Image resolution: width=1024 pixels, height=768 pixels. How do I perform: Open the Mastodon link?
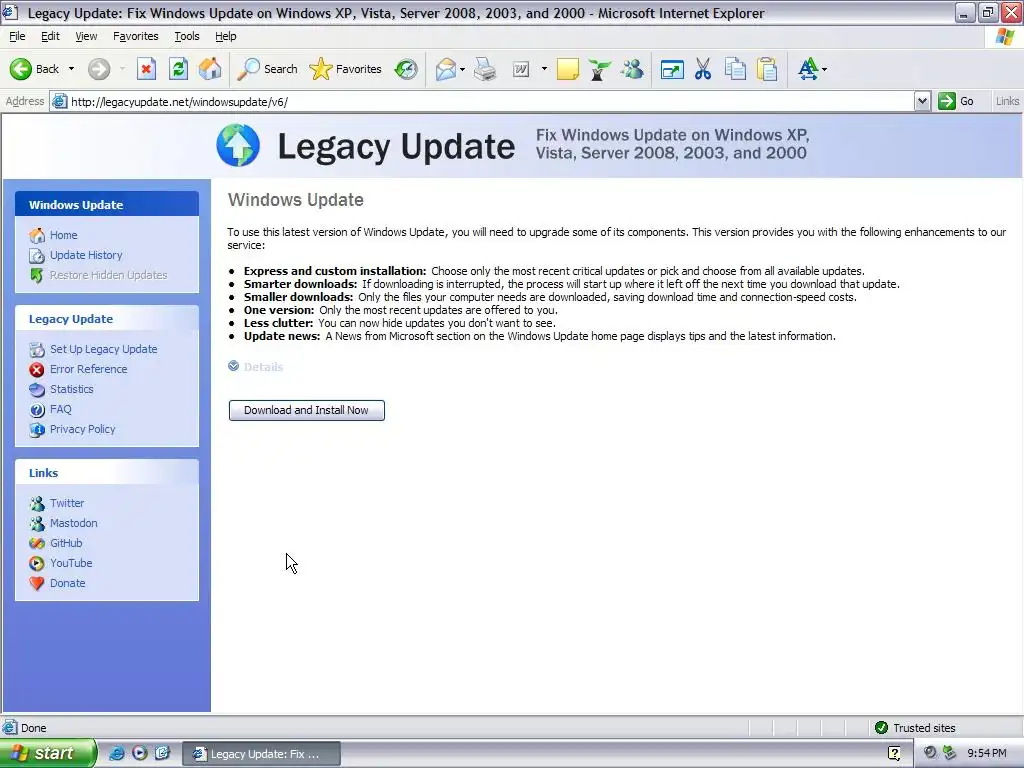(74, 523)
